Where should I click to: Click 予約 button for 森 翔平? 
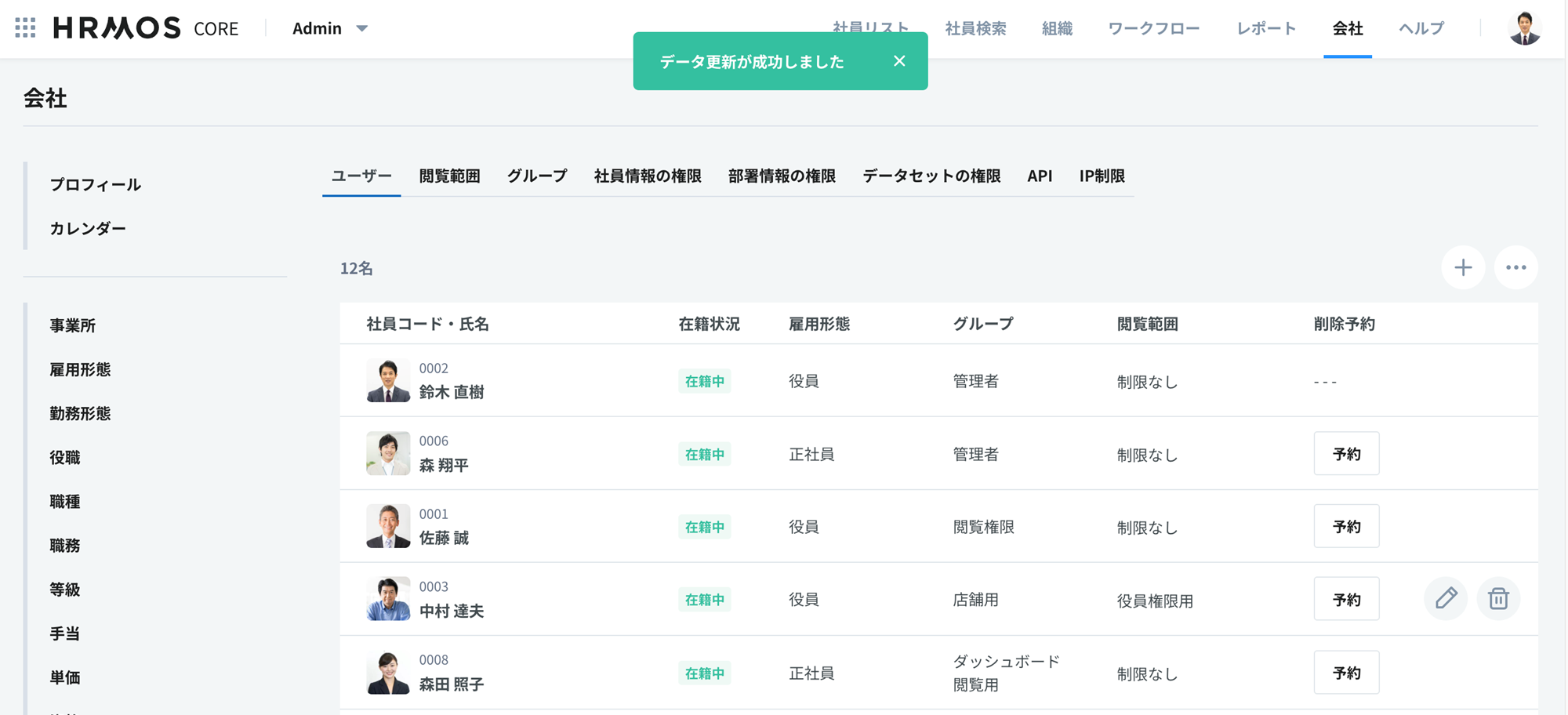pyautogui.click(x=1346, y=454)
